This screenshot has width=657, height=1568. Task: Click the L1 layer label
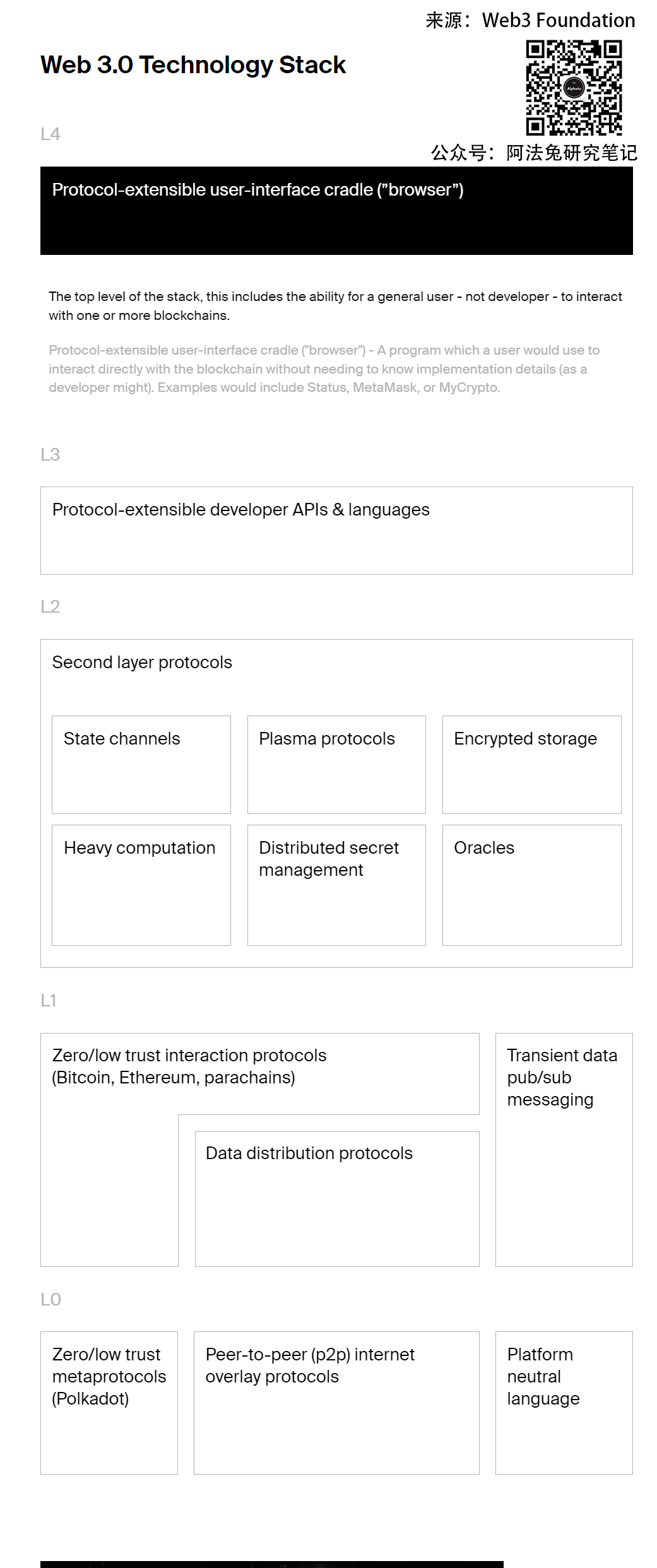pyautogui.click(x=49, y=1001)
